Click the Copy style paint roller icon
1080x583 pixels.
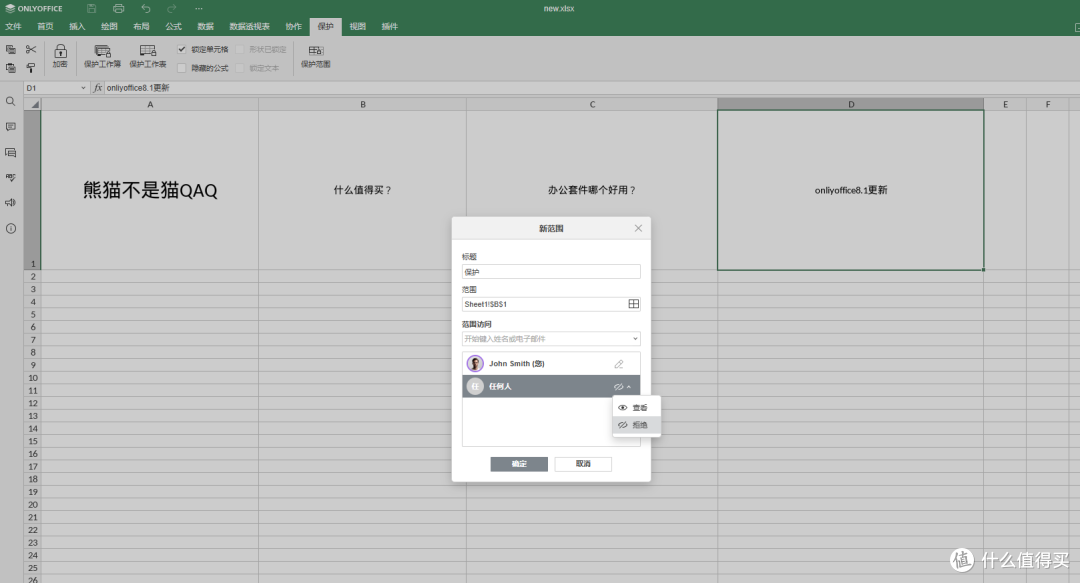(x=31, y=68)
